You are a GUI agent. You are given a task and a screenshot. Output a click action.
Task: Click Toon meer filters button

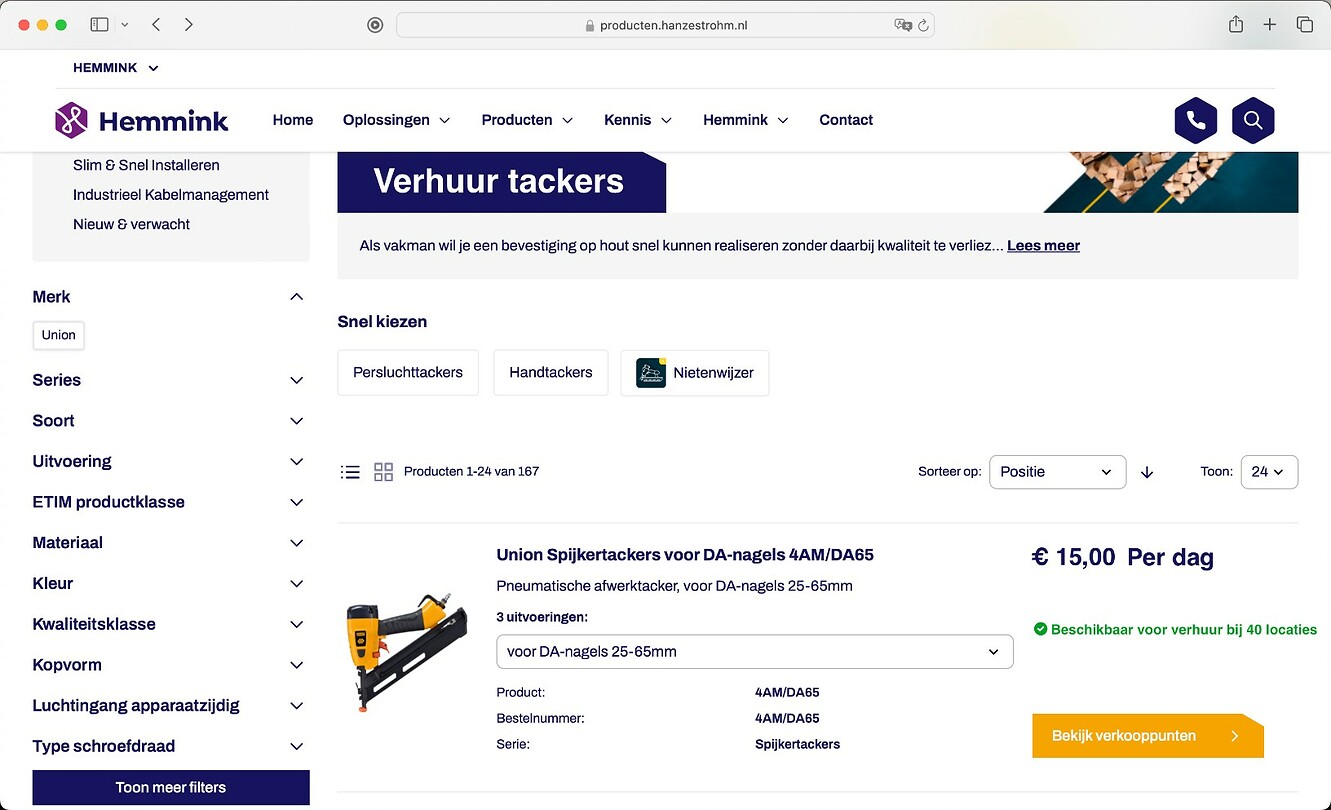pos(171,788)
